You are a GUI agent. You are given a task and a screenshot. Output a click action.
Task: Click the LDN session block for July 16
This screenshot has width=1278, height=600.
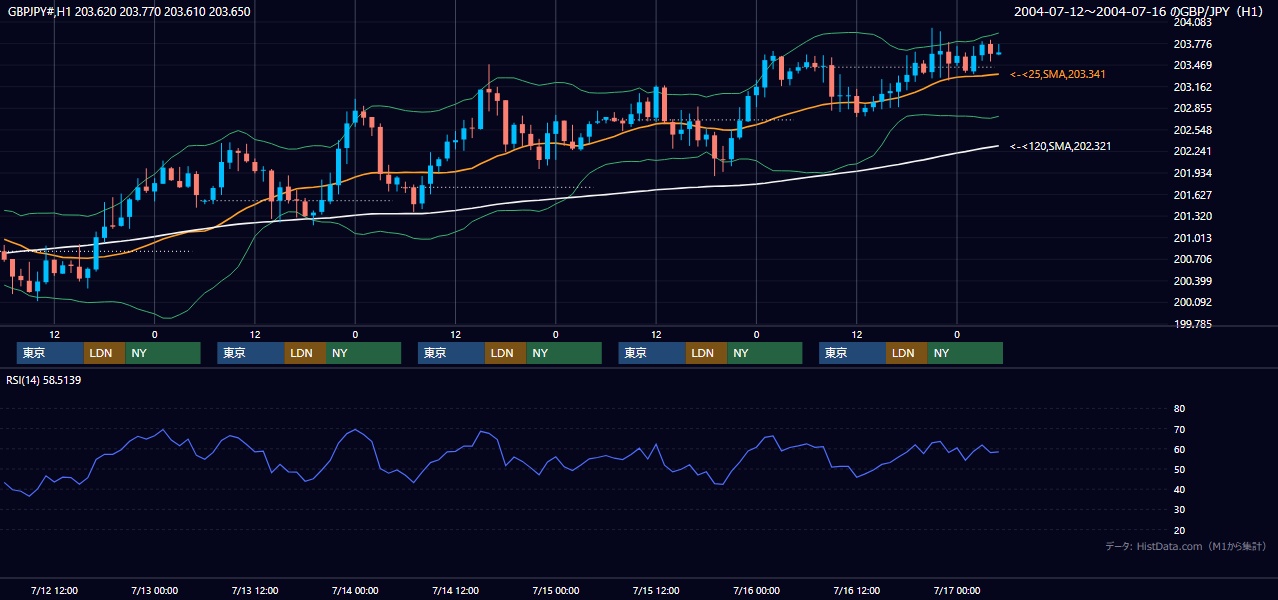(x=907, y=353)
